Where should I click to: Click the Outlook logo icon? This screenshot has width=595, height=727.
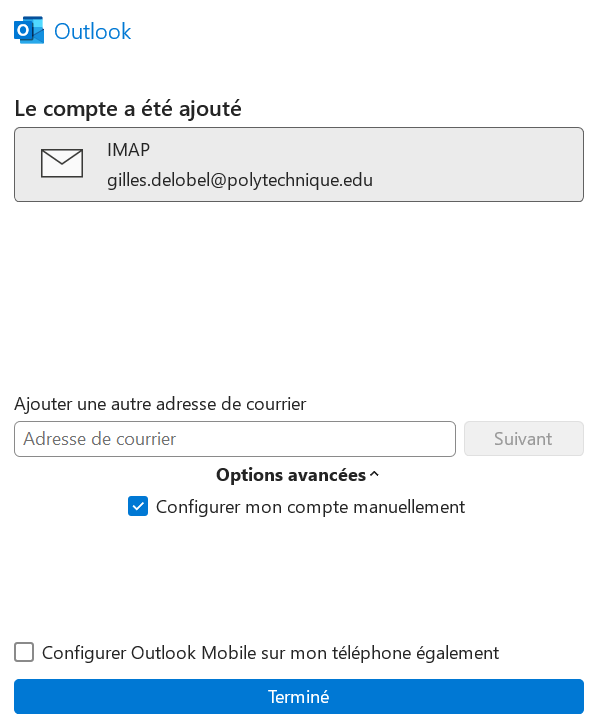pos(29,31)
